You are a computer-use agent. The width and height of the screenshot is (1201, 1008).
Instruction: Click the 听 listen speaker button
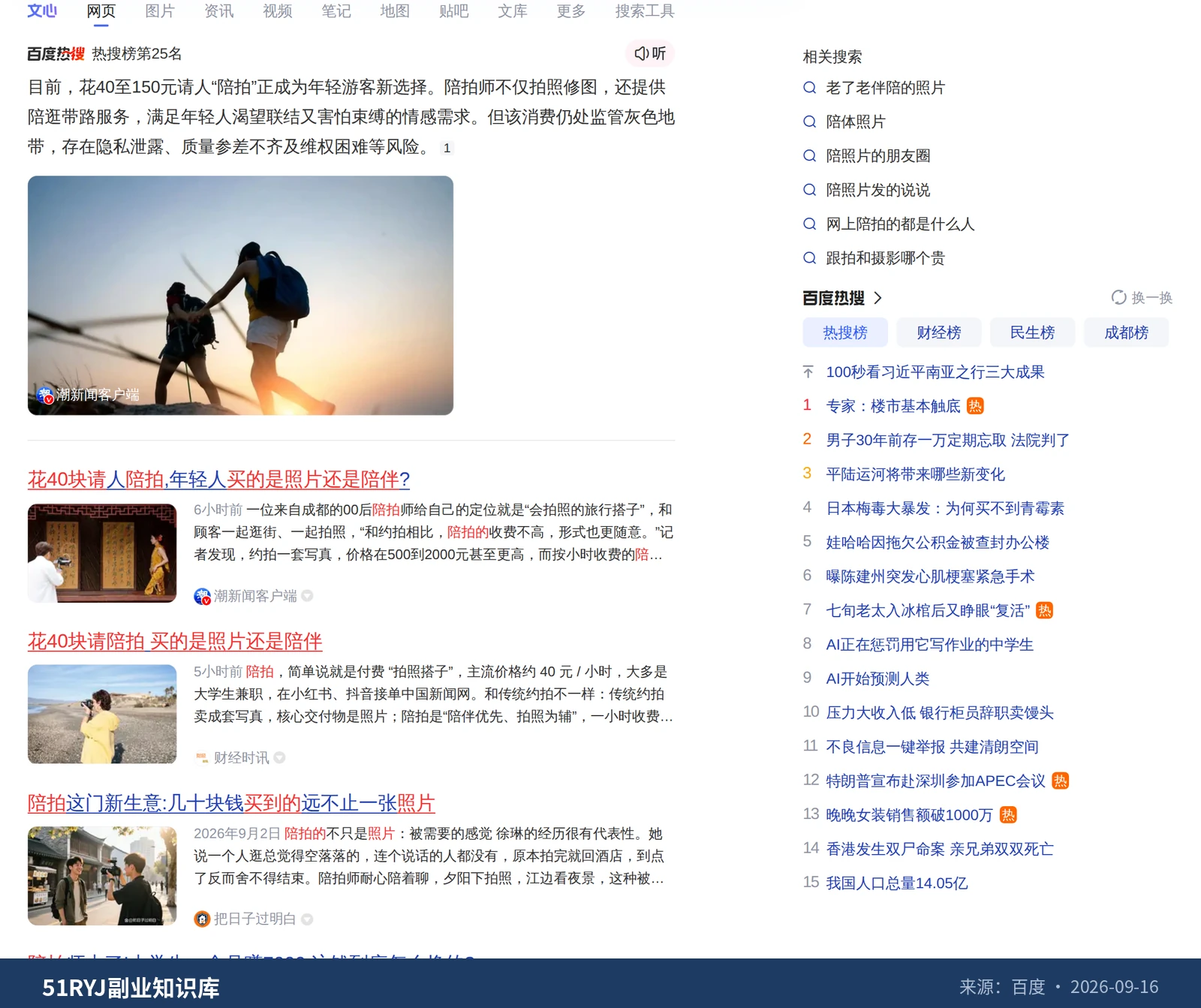point(650,53)
